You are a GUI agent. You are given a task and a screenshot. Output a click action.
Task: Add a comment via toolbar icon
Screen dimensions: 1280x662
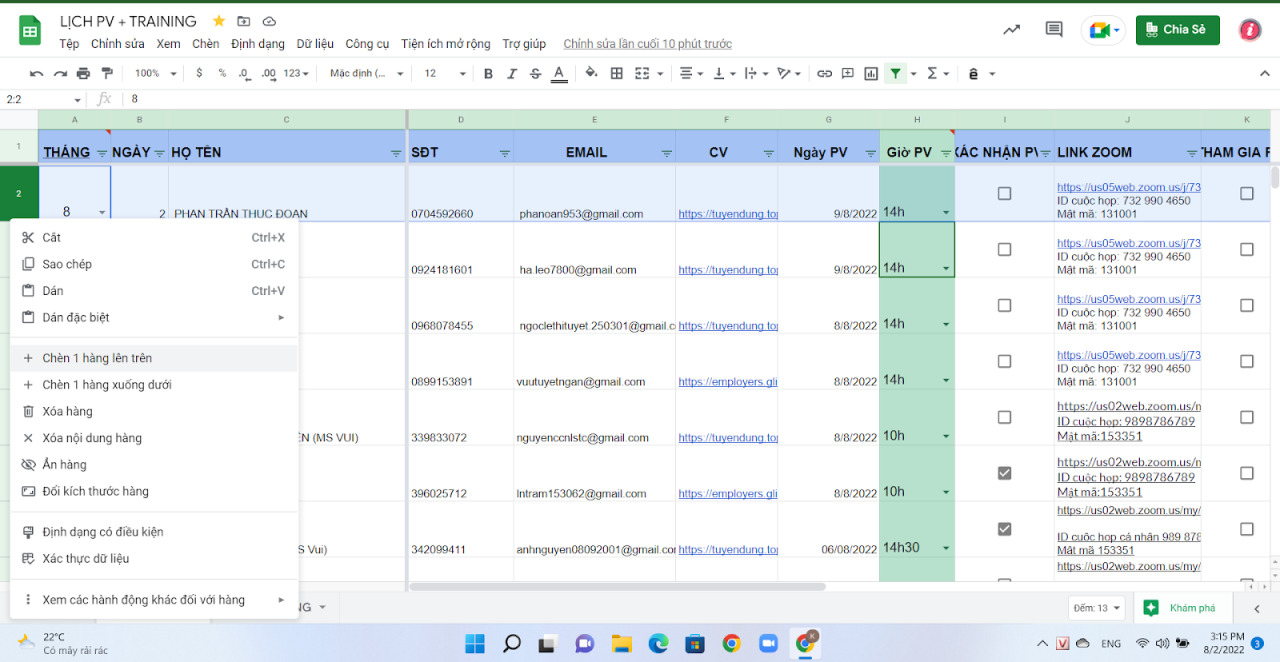(848, 73)
